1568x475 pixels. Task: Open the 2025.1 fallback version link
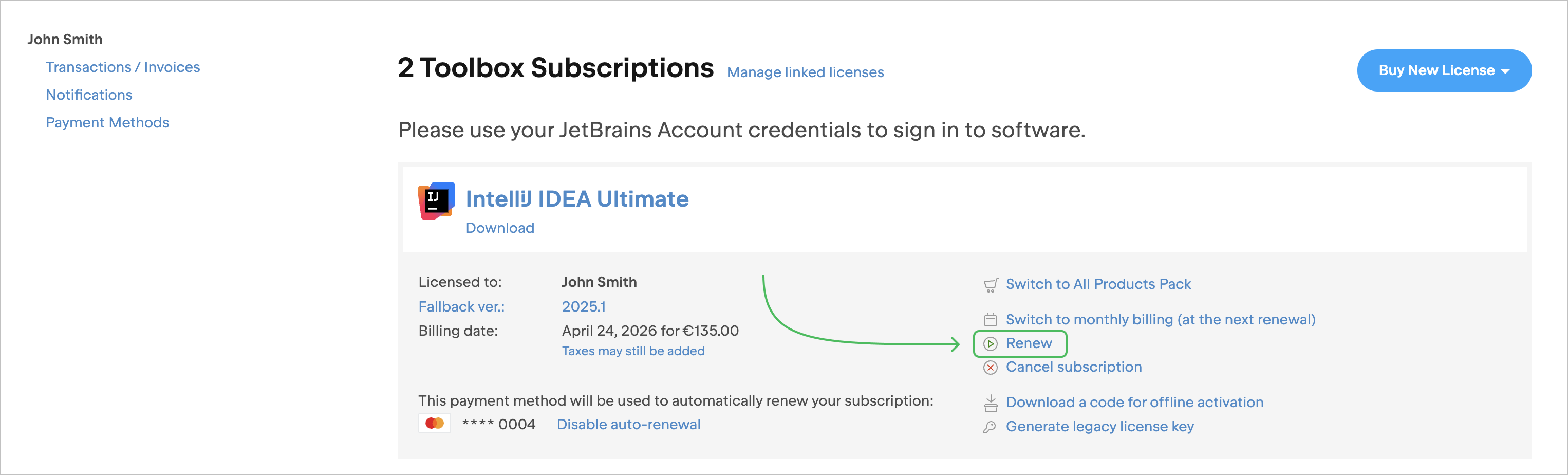583,307
